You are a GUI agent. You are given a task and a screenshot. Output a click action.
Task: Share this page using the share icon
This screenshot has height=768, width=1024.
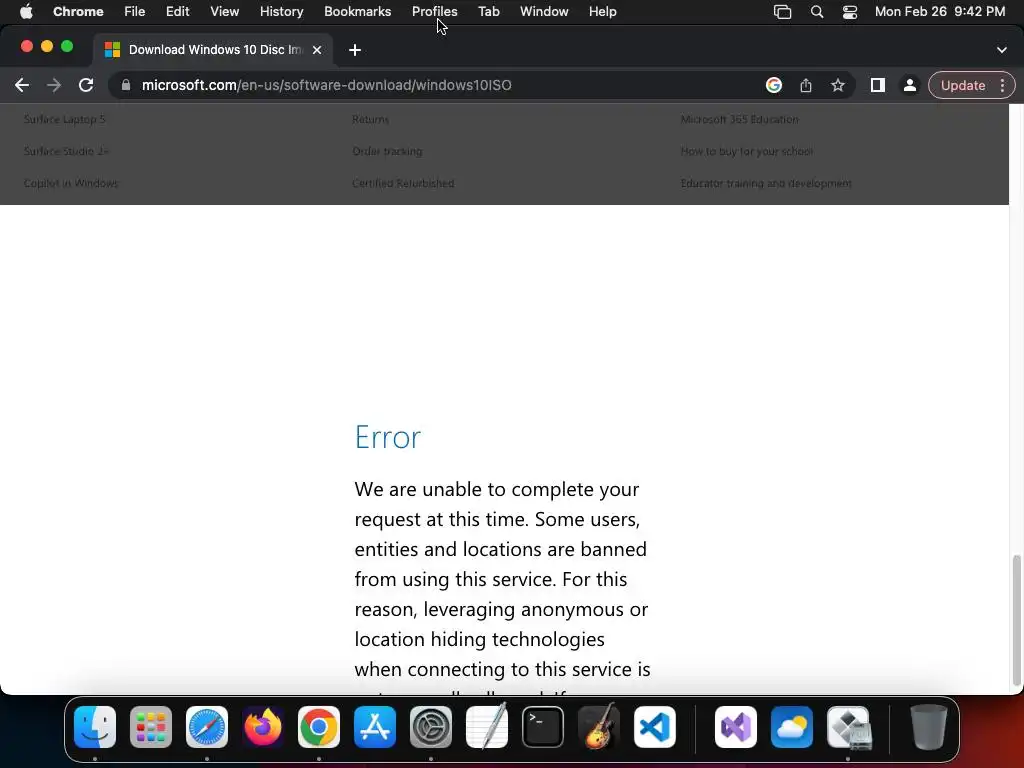[x=806, y=86]
